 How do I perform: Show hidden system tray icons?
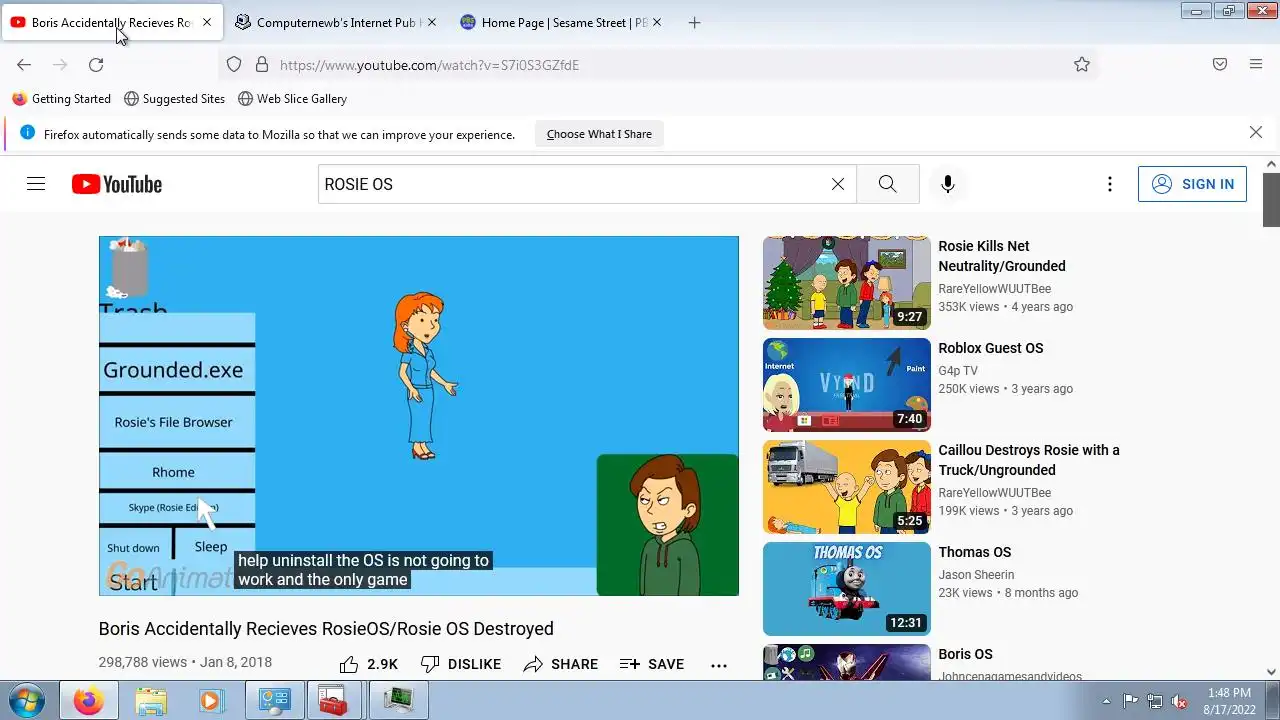(1106, 701)
